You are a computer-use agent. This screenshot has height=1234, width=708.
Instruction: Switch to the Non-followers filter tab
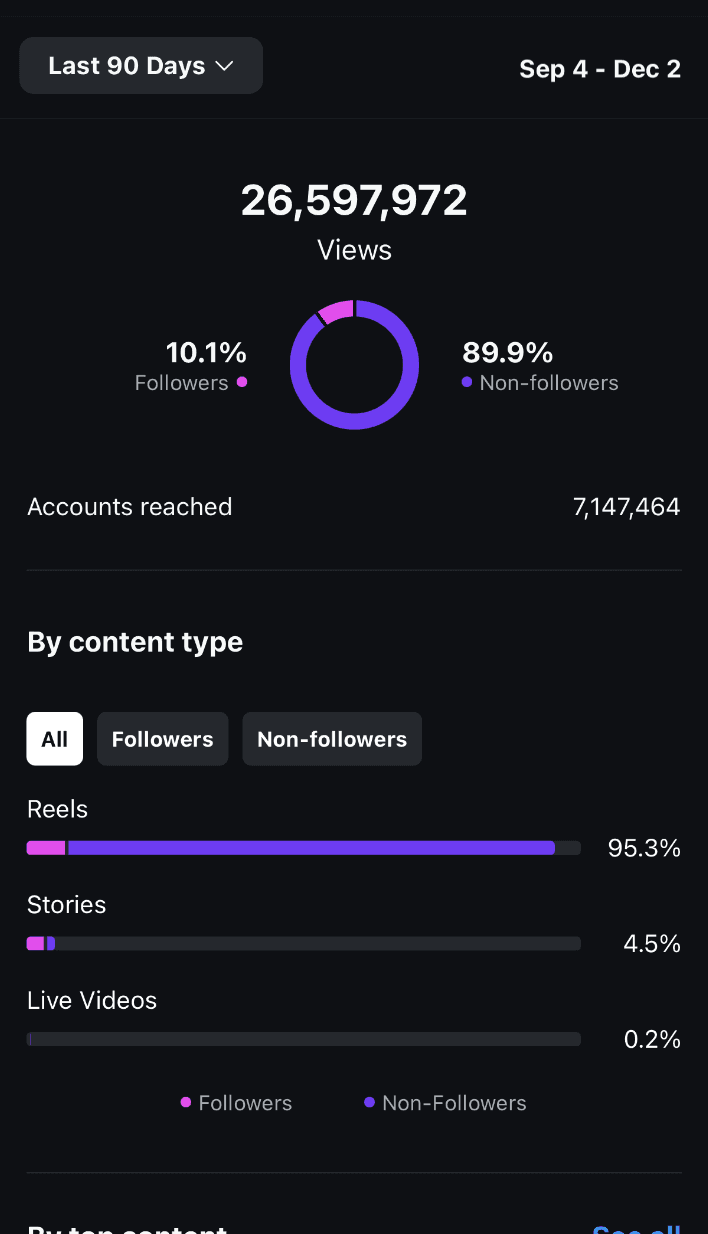(x=332, y=739)
